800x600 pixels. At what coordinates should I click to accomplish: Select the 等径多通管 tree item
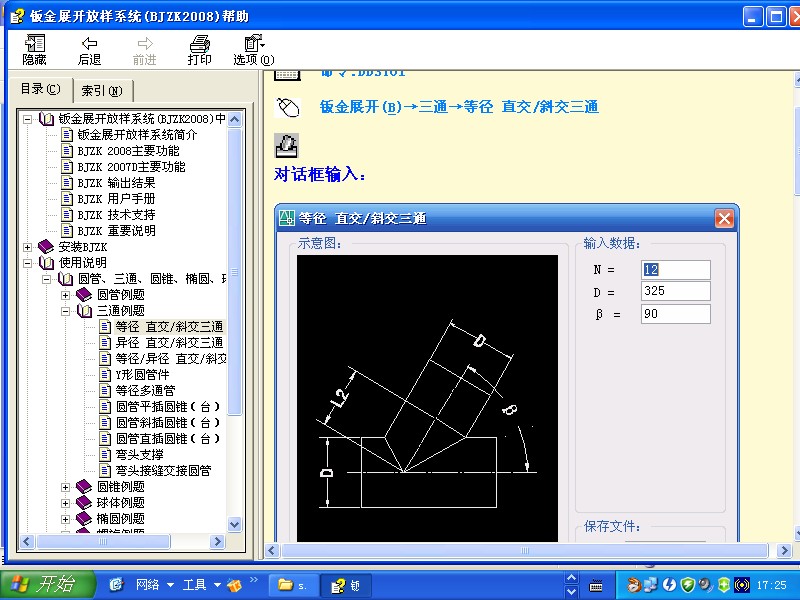[145, 391]
